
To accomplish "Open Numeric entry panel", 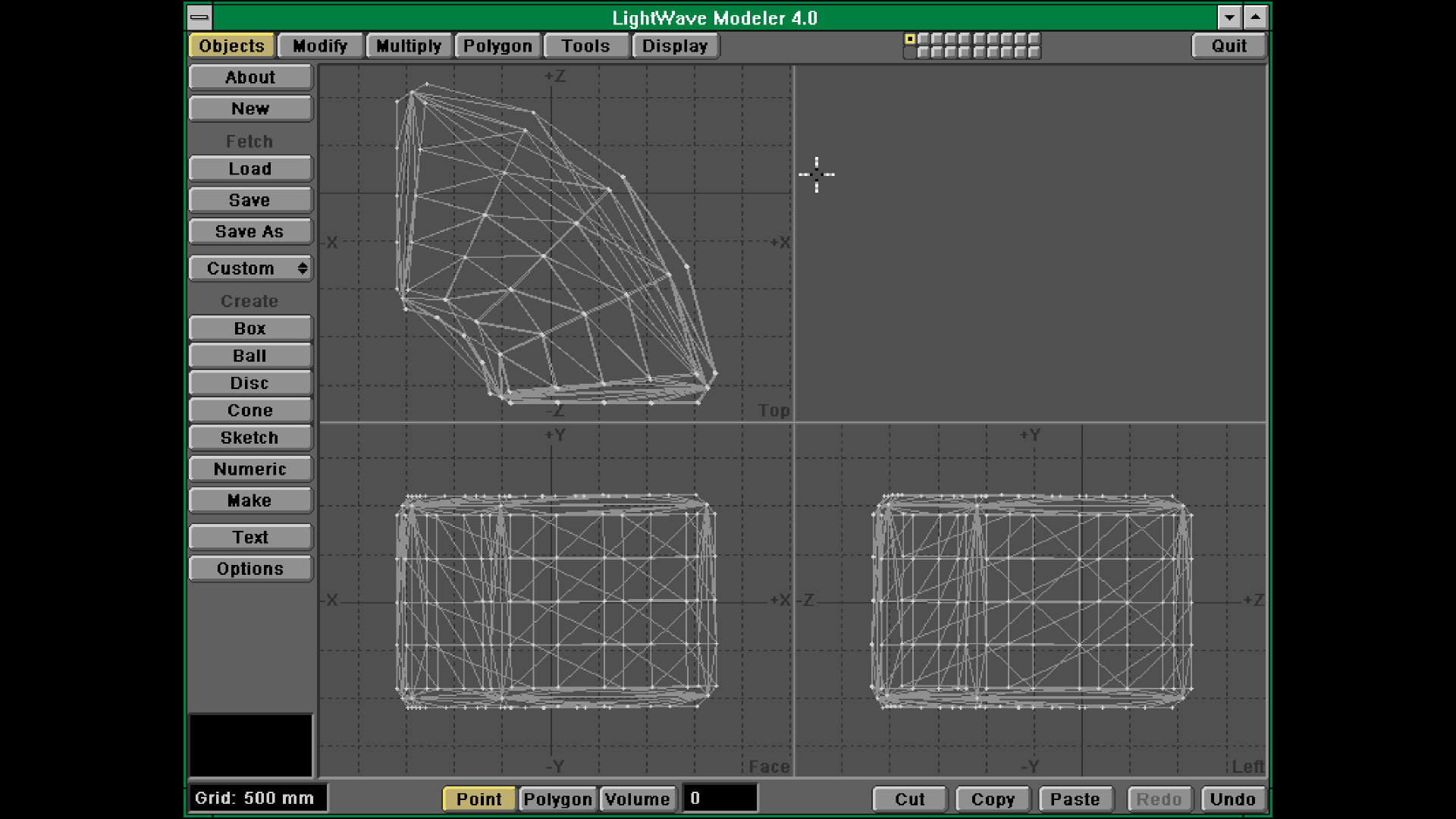I will (x=250, y=469).
